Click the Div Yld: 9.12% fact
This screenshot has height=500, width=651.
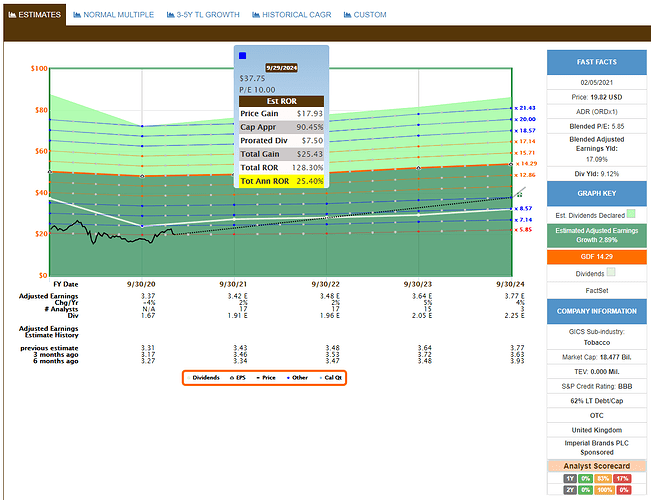click(x=597, y=174)
